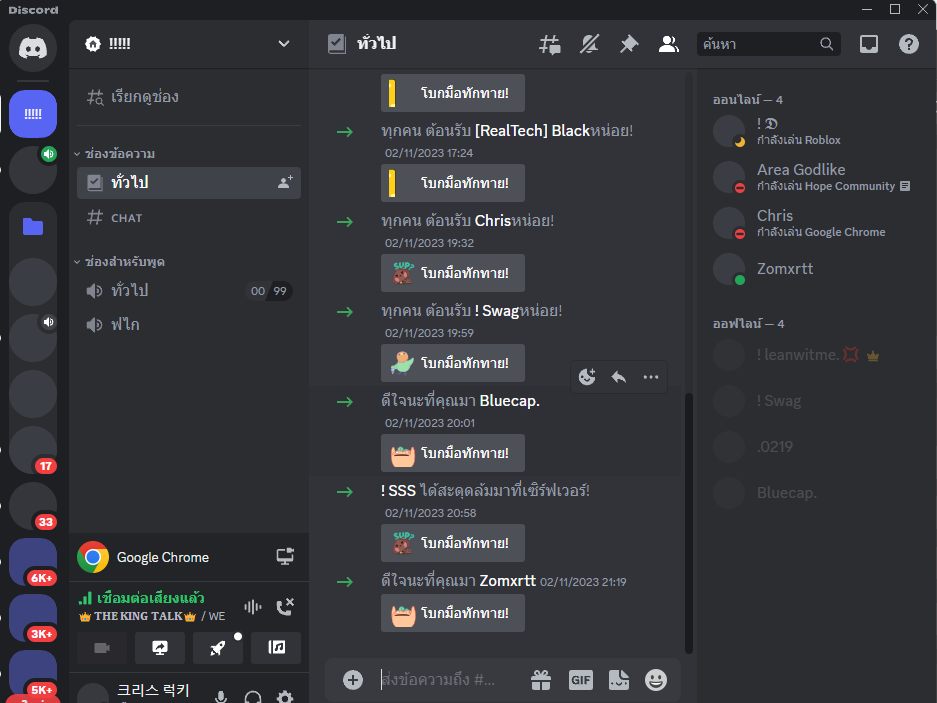Open the sticker picker
937x703 pixels.
coord(618,680)
